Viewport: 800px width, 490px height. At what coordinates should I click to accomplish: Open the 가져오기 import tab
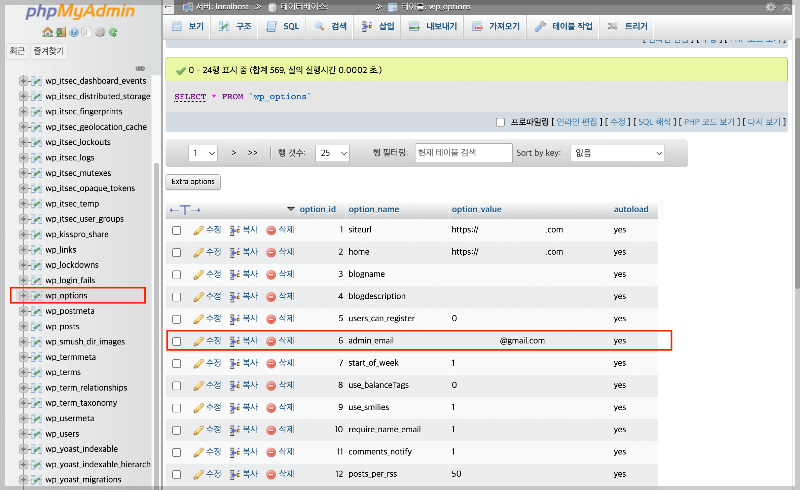pyautogui.click(x=495, y=27)
